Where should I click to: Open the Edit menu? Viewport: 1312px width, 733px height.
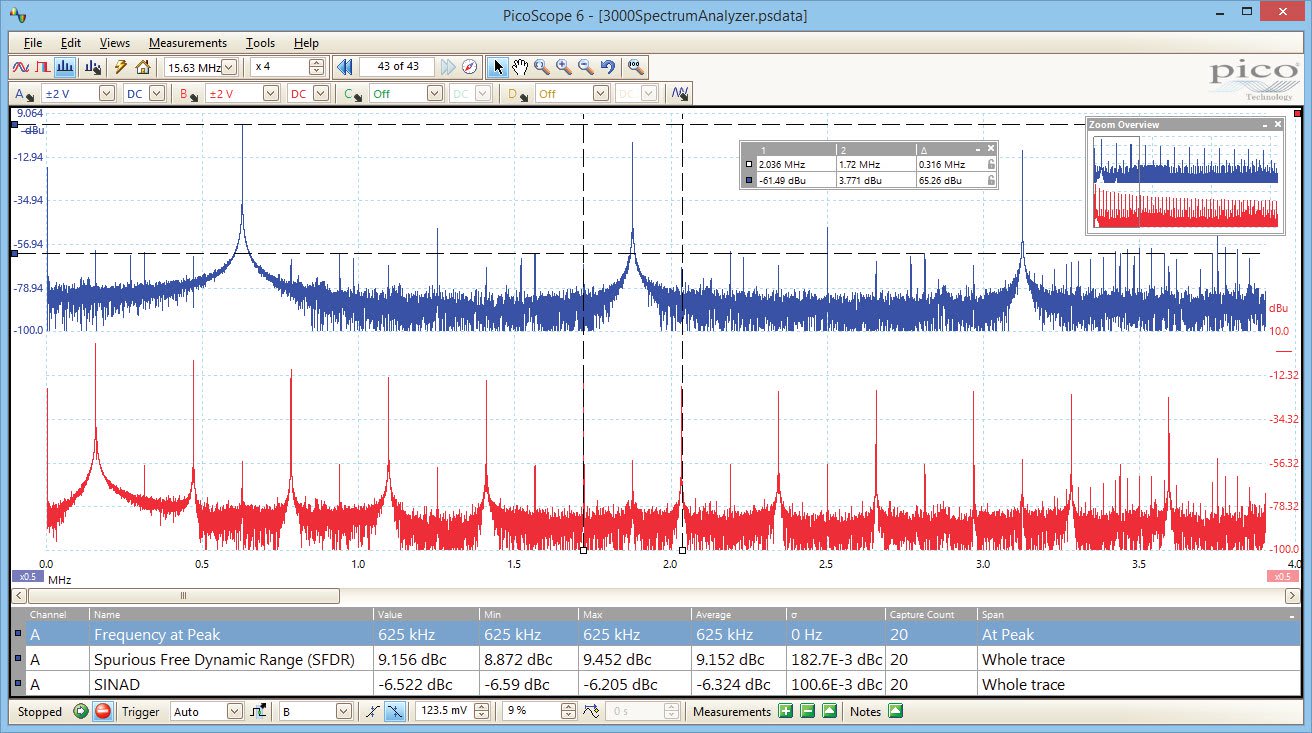coord(71,43)
